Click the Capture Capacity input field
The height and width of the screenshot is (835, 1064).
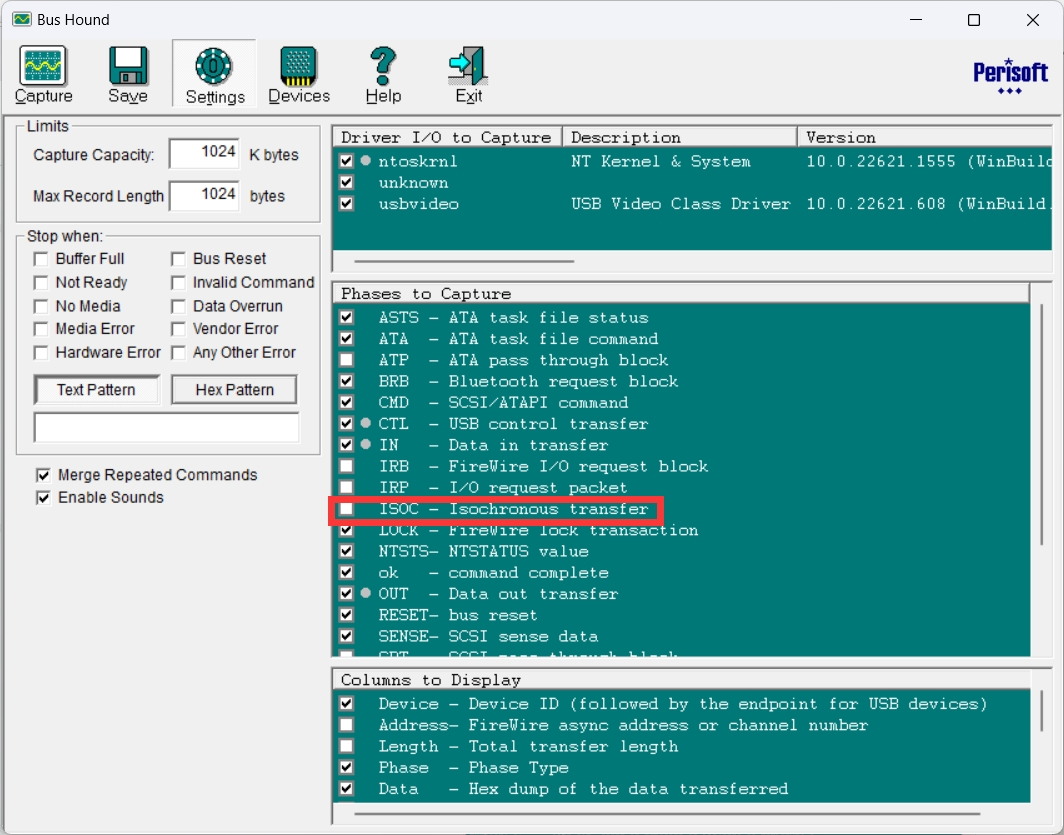pyautogui.click(x=204, y=154)
